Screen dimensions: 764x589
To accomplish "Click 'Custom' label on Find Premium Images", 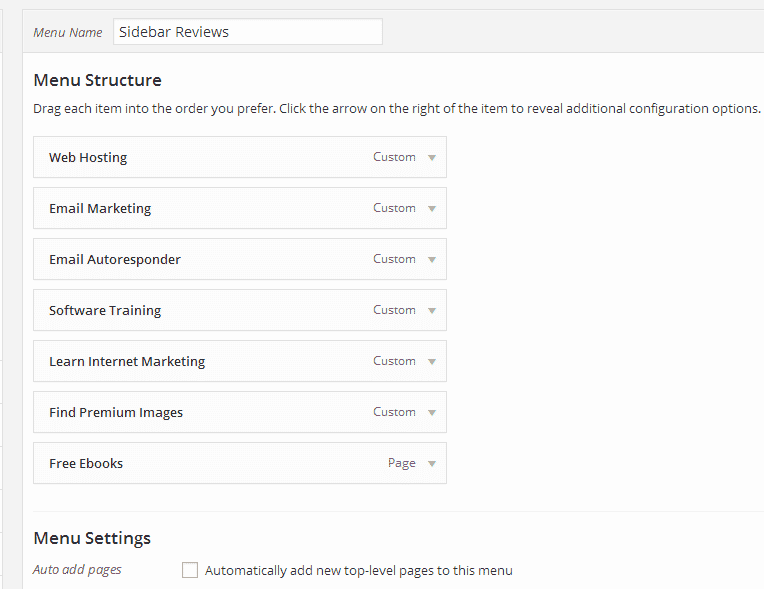I will (394, 412).
